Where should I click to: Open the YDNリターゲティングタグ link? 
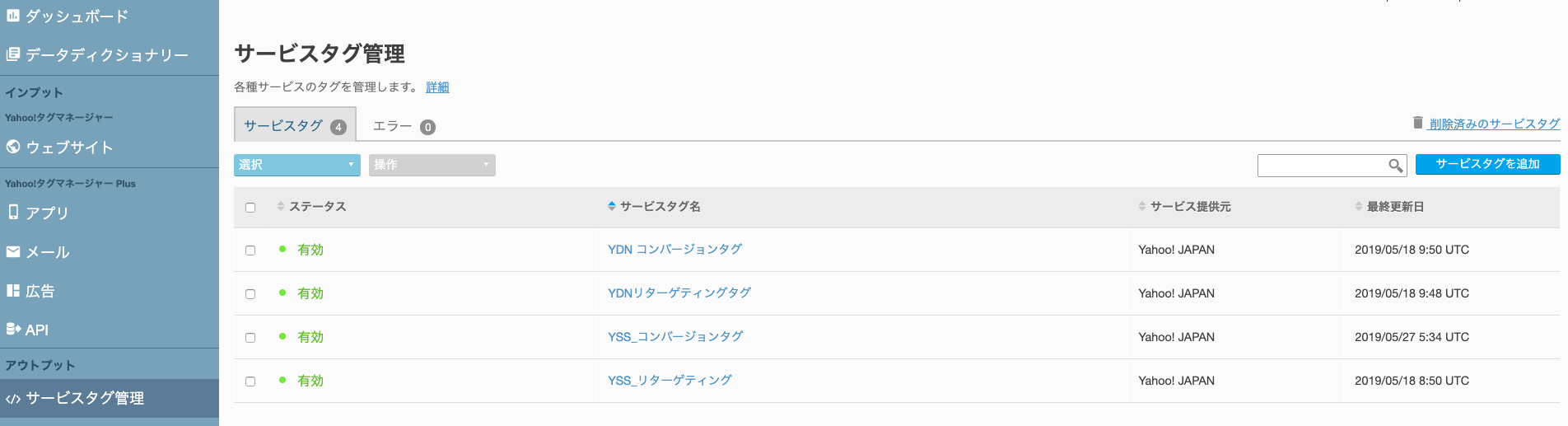(679, 293)
